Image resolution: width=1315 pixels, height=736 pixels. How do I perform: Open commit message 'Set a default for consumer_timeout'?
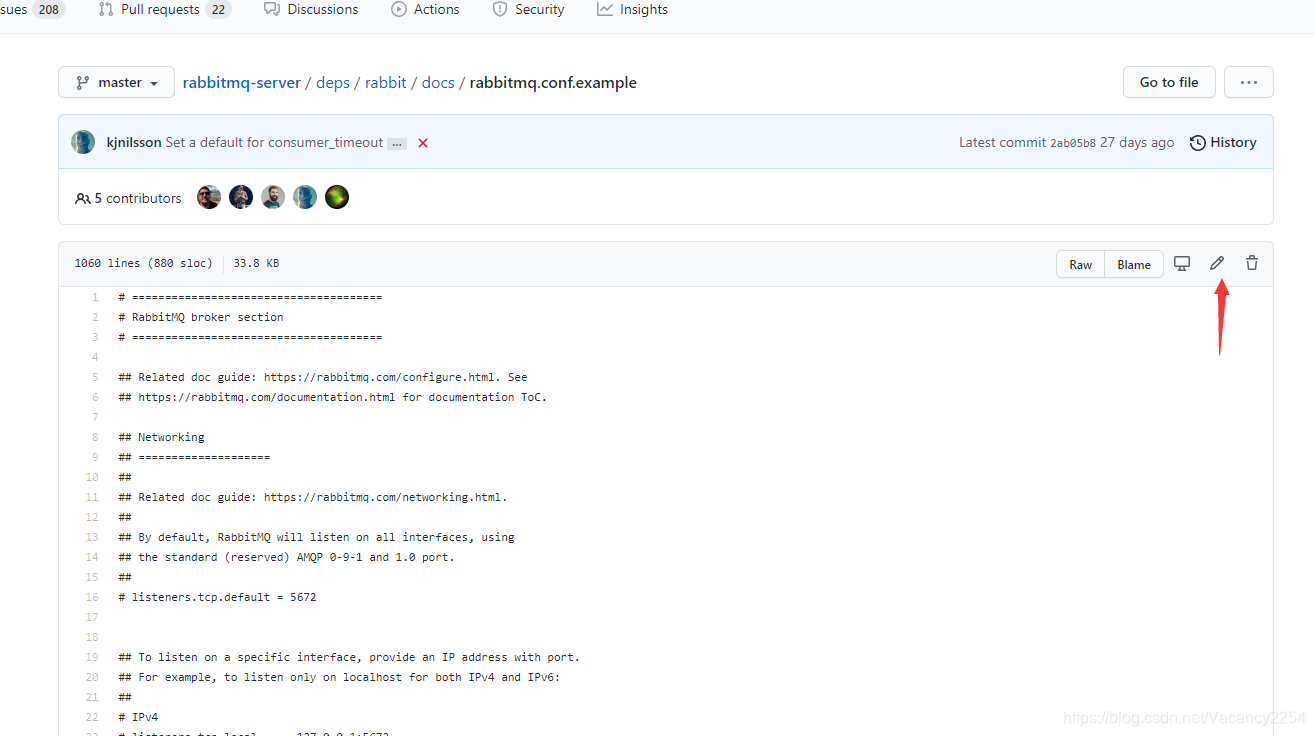[x=274, y=142]
